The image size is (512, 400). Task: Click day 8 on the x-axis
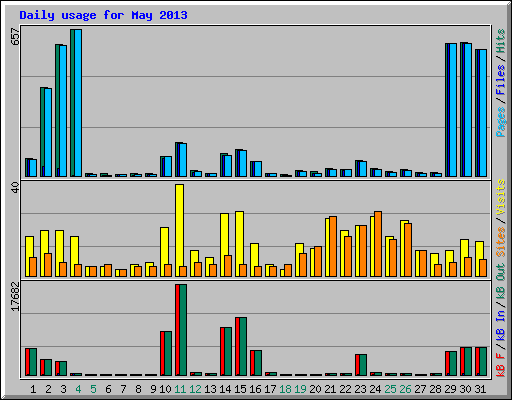pyautogui.click(x=138, y=389)
